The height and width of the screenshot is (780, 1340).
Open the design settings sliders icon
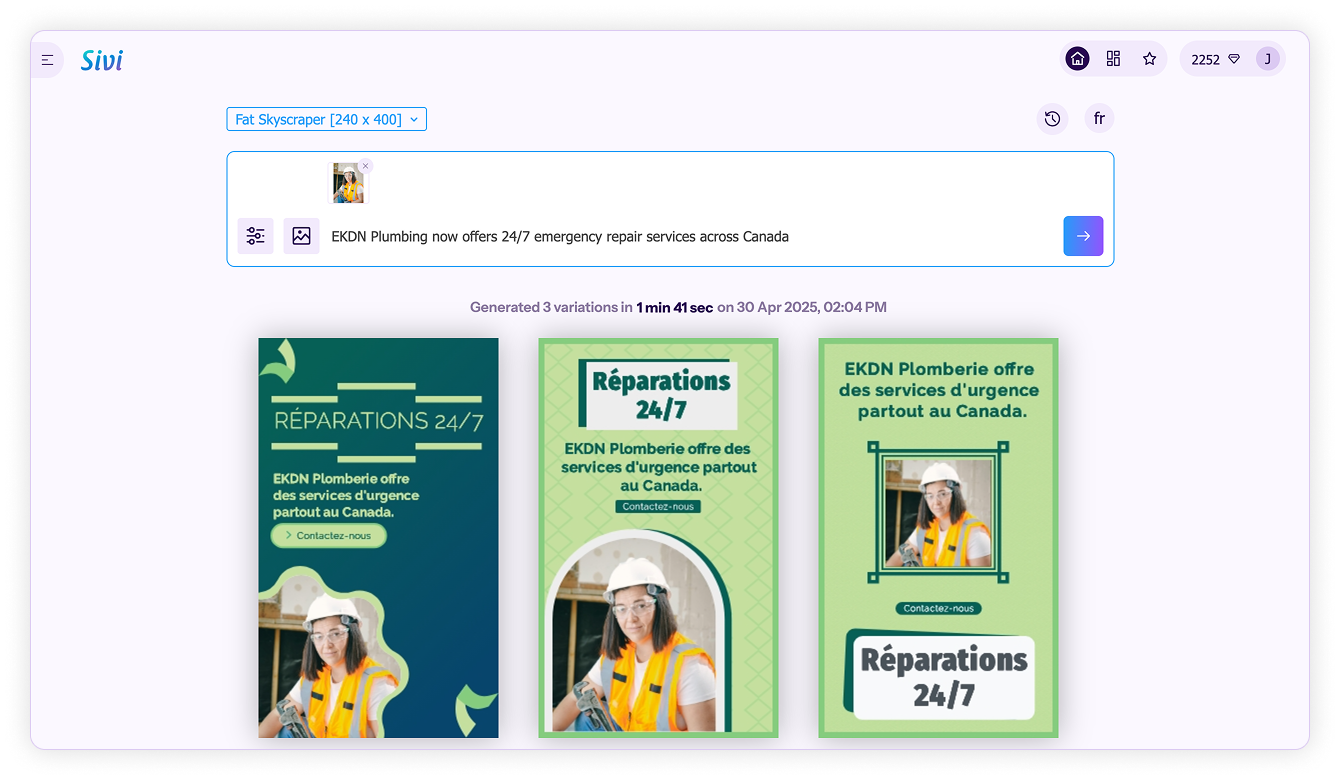[x=256, y=236]
